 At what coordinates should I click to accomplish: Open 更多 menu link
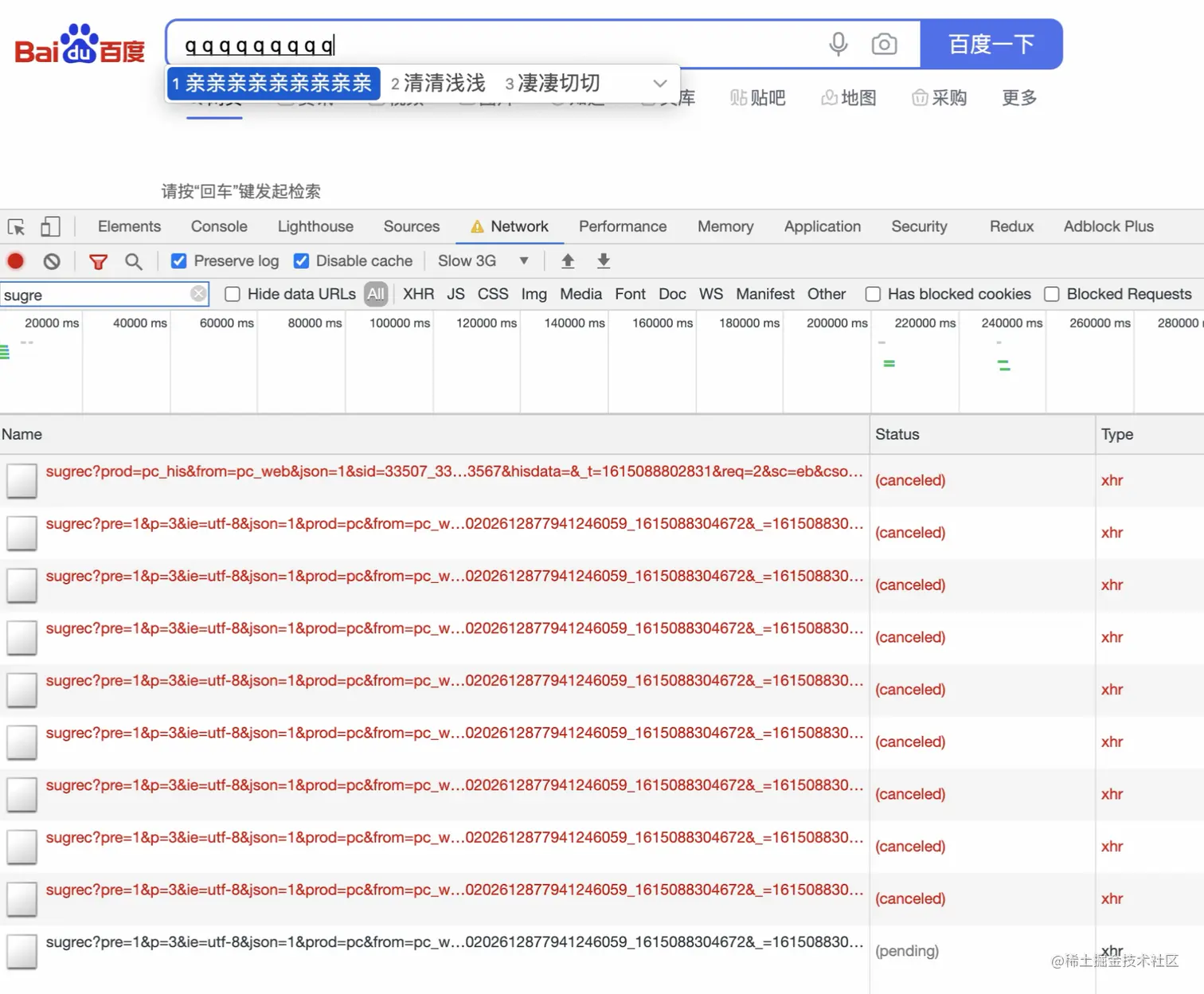tap(1019, 97)
